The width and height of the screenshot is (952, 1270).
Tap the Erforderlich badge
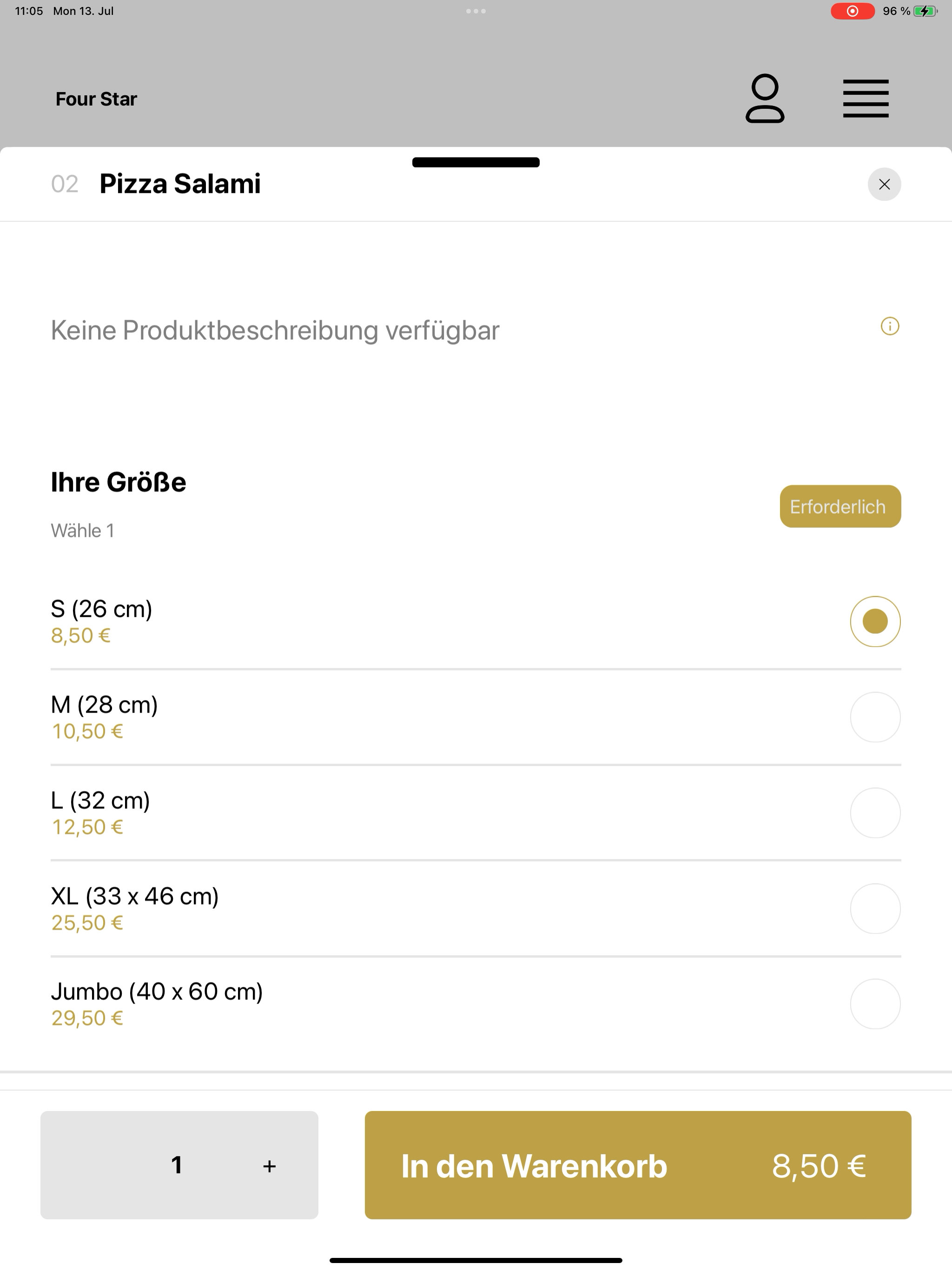pyautogui.click(x=840, y=506)
